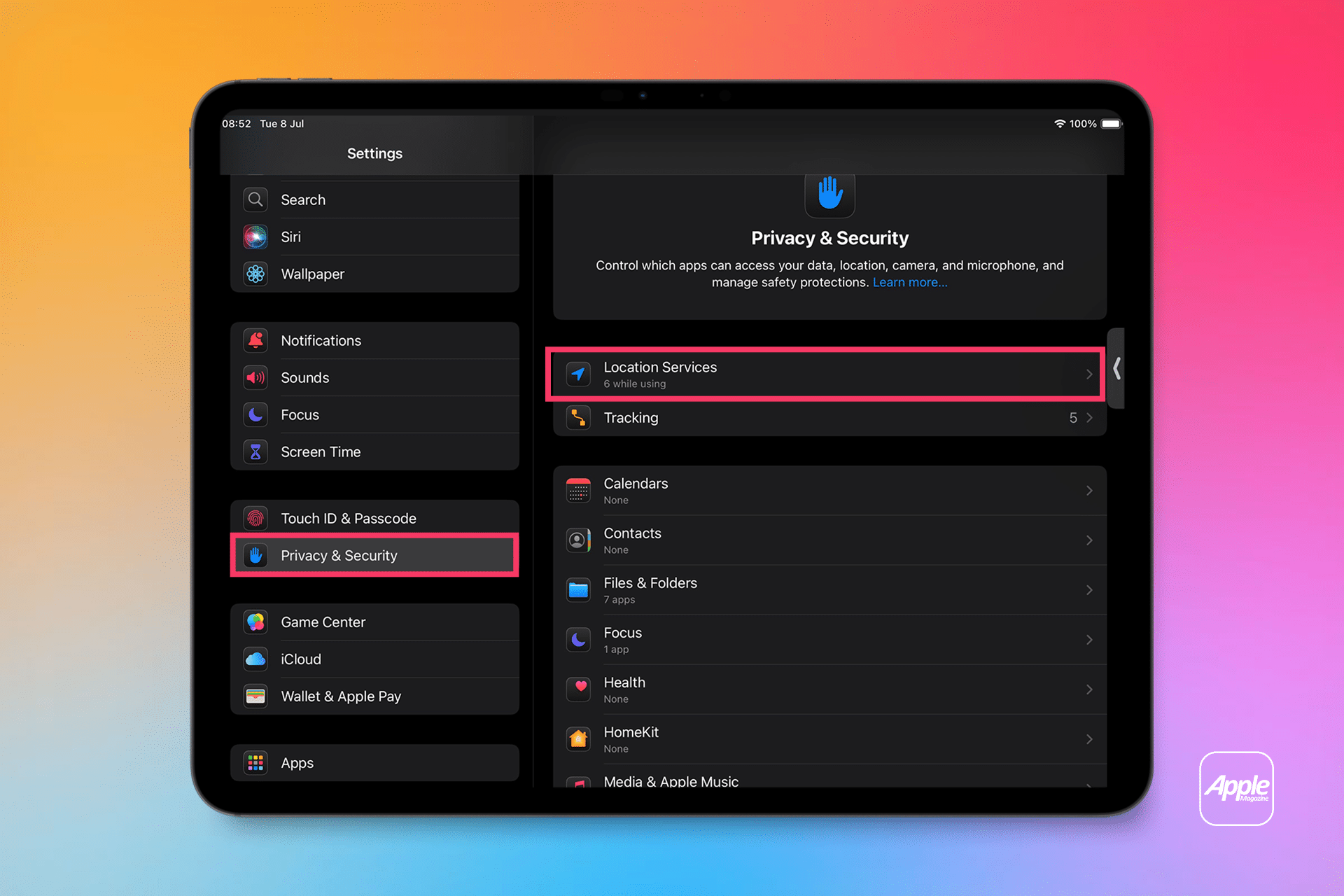This screenshot has width=1344, height=896.
Task: Expand Tracking via its chevron
Action: coord(1089,417)
